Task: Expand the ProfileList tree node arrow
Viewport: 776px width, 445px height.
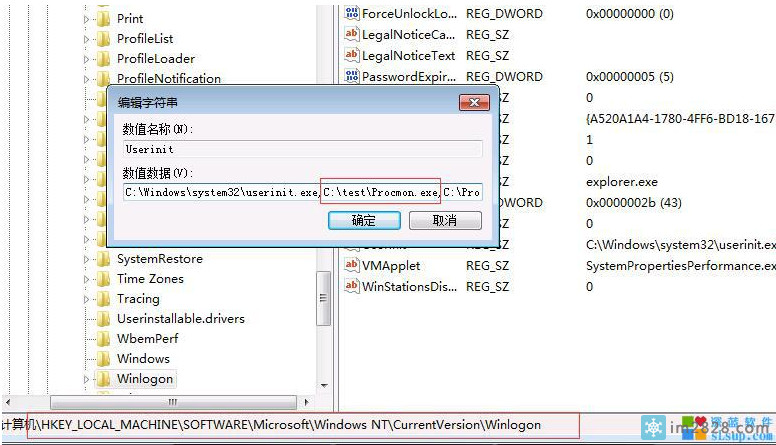Action: pos(87,39)
